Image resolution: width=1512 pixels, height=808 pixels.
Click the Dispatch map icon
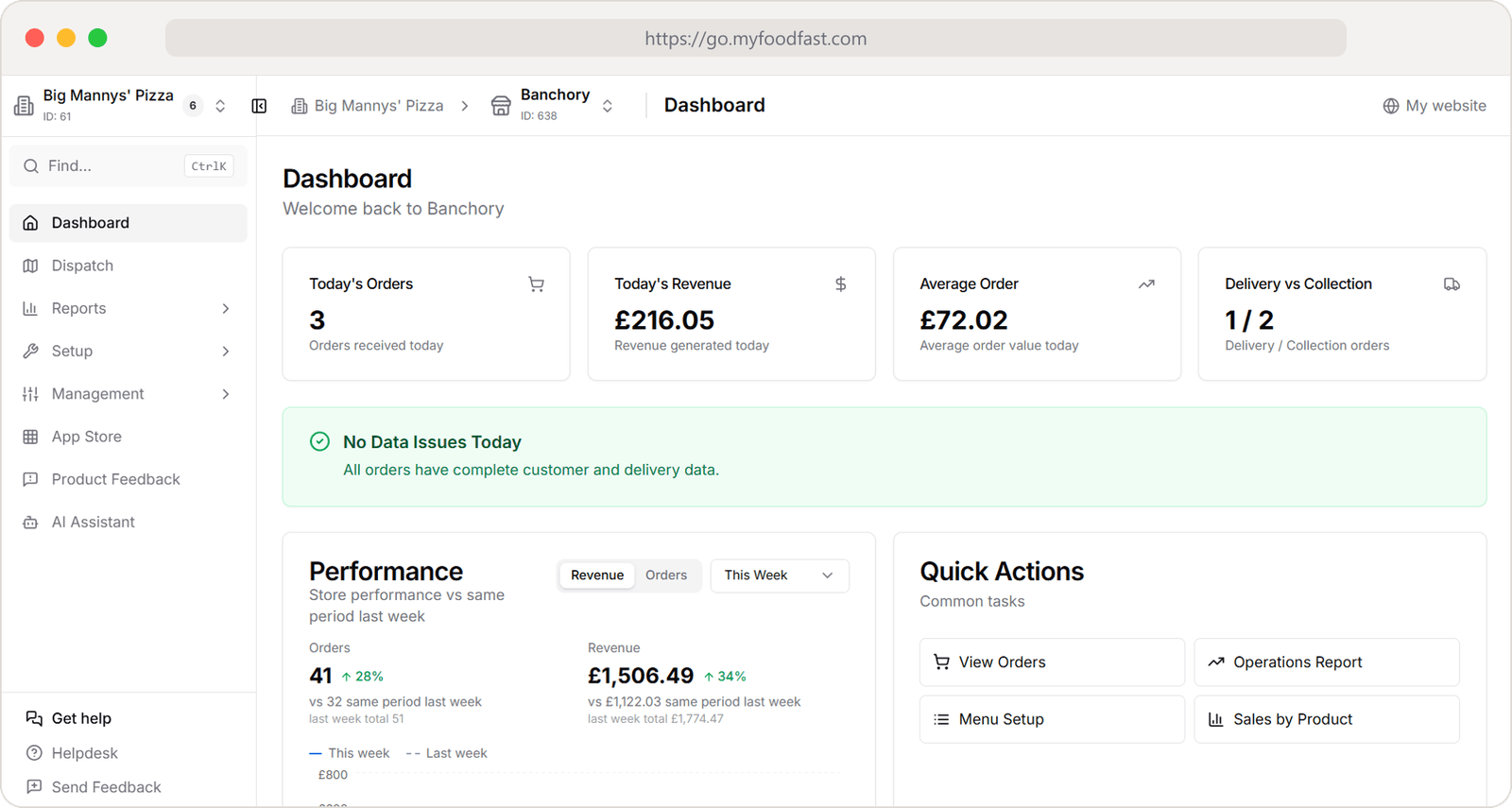(30, 266)
